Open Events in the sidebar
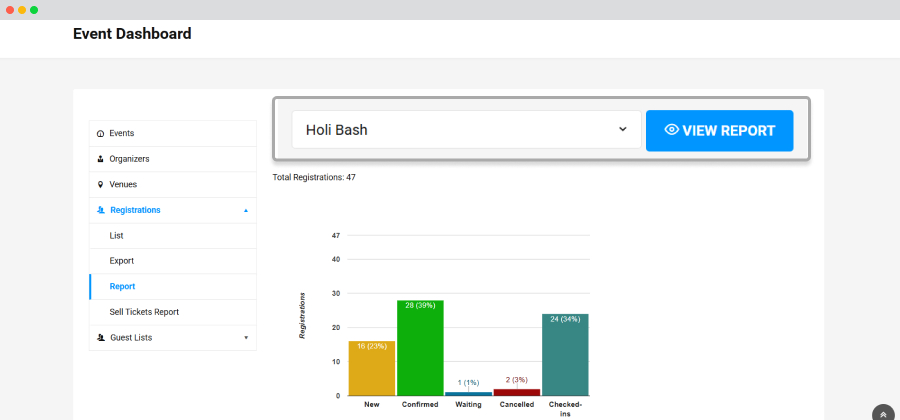This screenshot has width=900, height=420. [173, 133]
